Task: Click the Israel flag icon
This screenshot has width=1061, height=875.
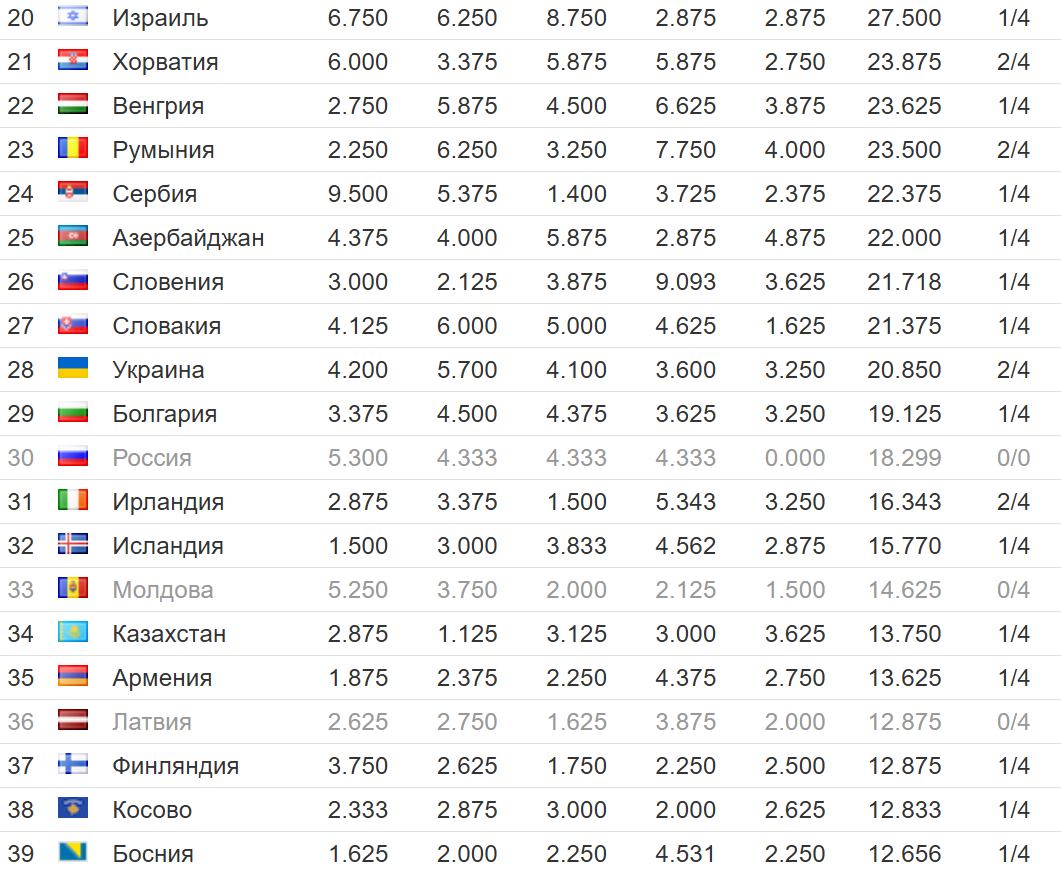Action: (x=73, y=17)
